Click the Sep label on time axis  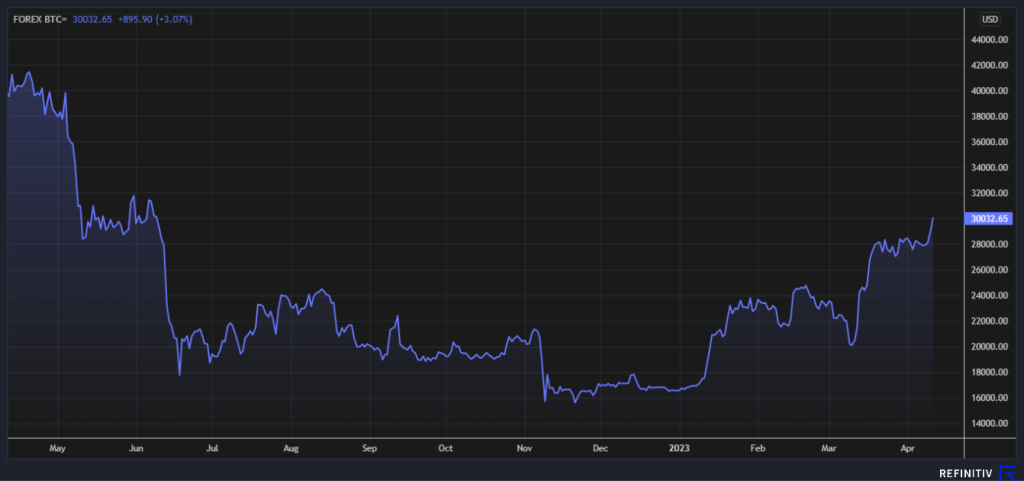point(370,449)
